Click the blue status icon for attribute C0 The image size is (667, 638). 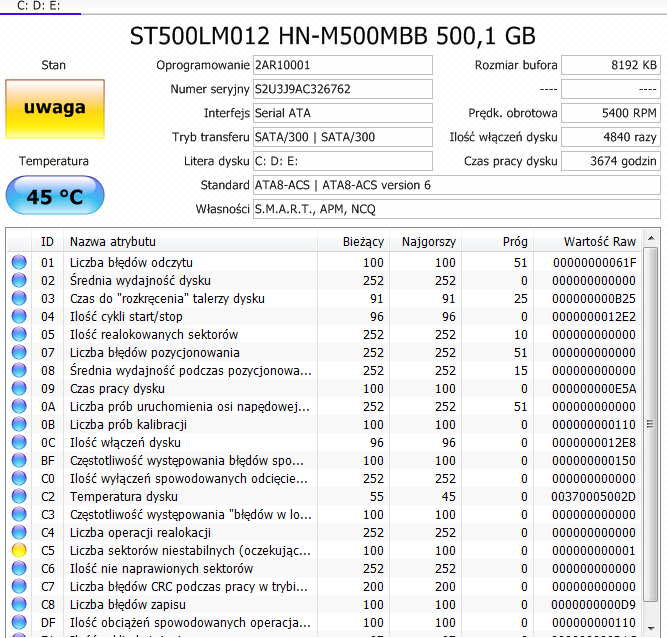19,478
